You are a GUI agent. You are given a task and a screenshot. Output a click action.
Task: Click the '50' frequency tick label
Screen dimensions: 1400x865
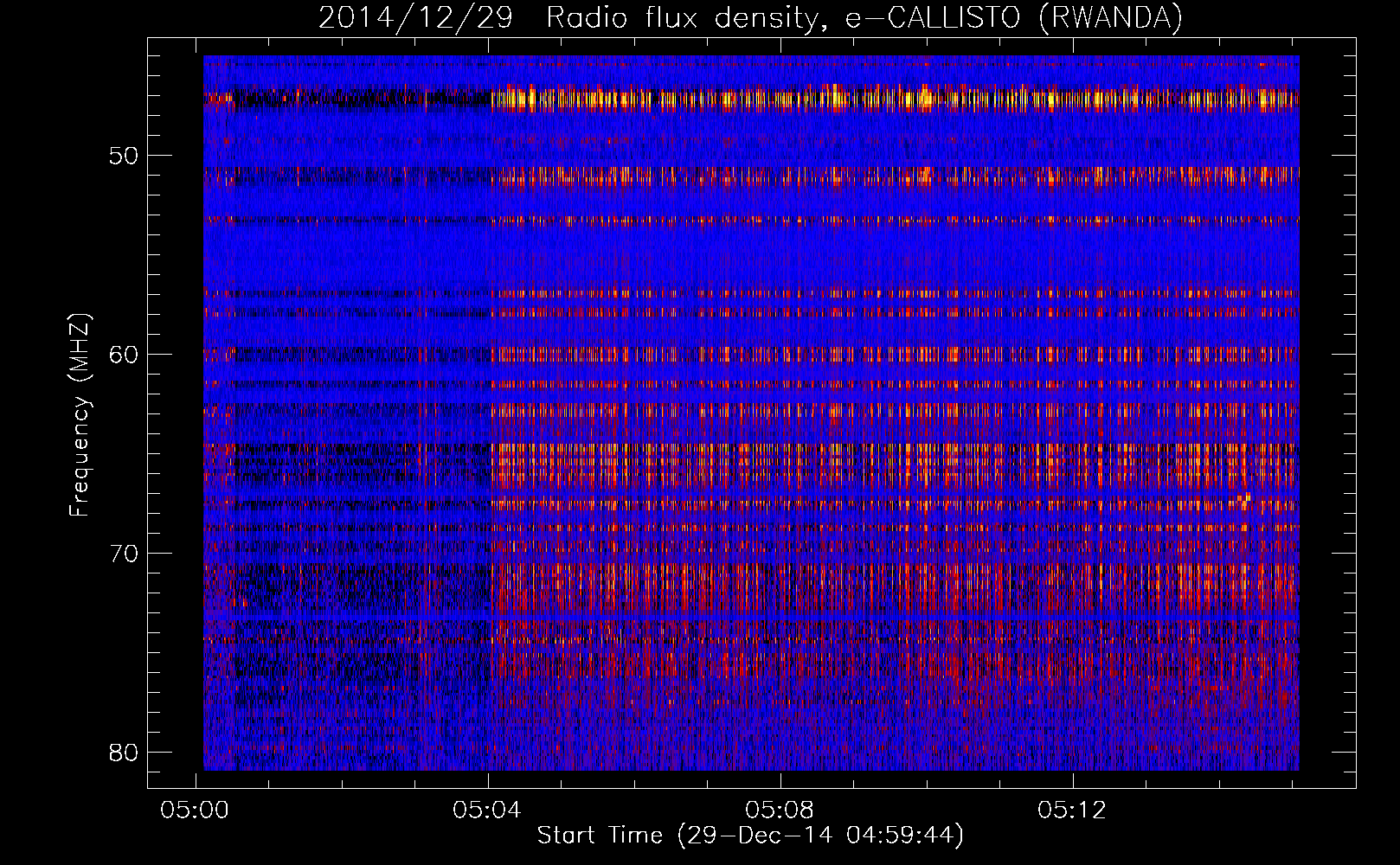point(124,156)
